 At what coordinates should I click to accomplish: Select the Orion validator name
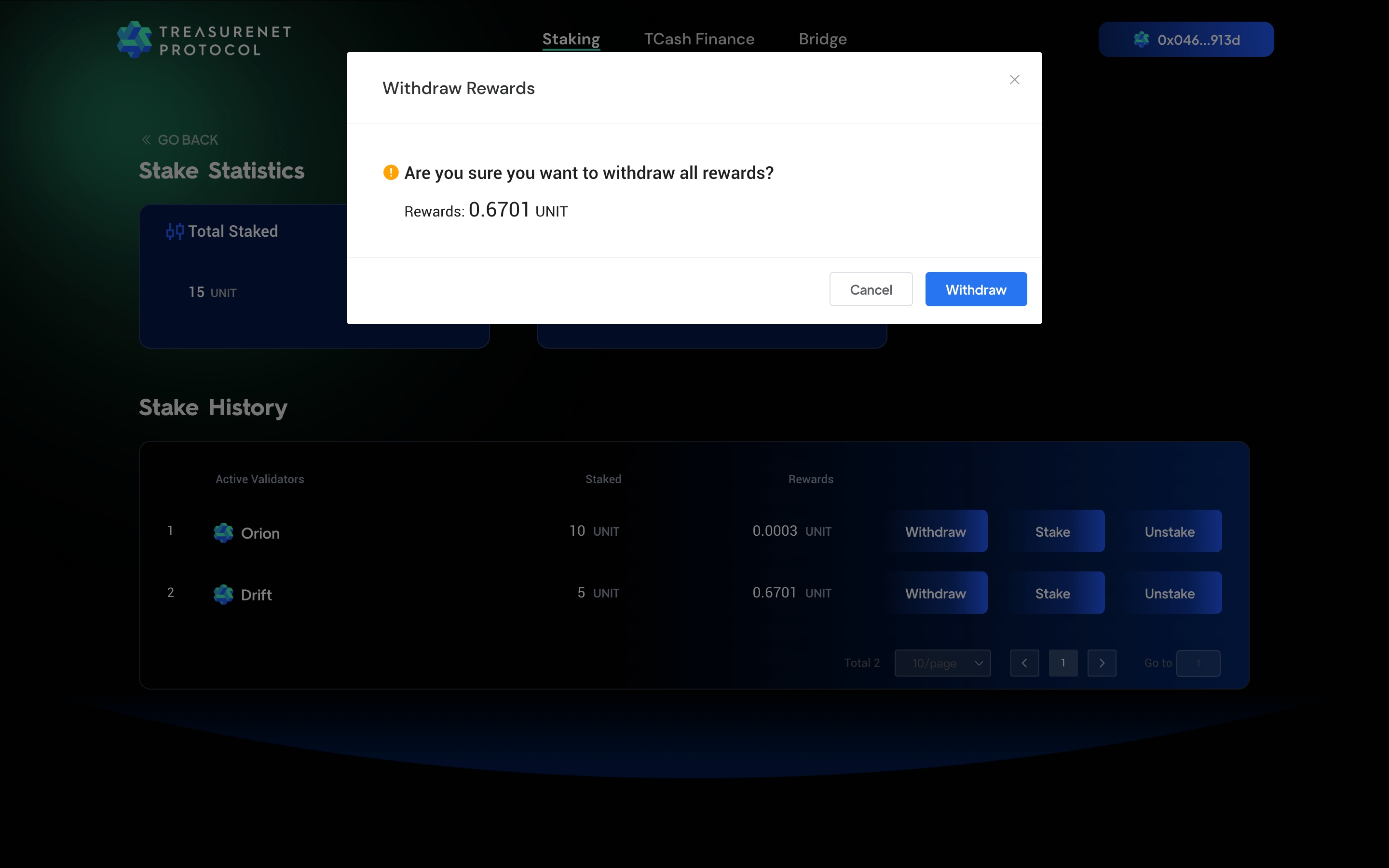click(x=260, y=533)
